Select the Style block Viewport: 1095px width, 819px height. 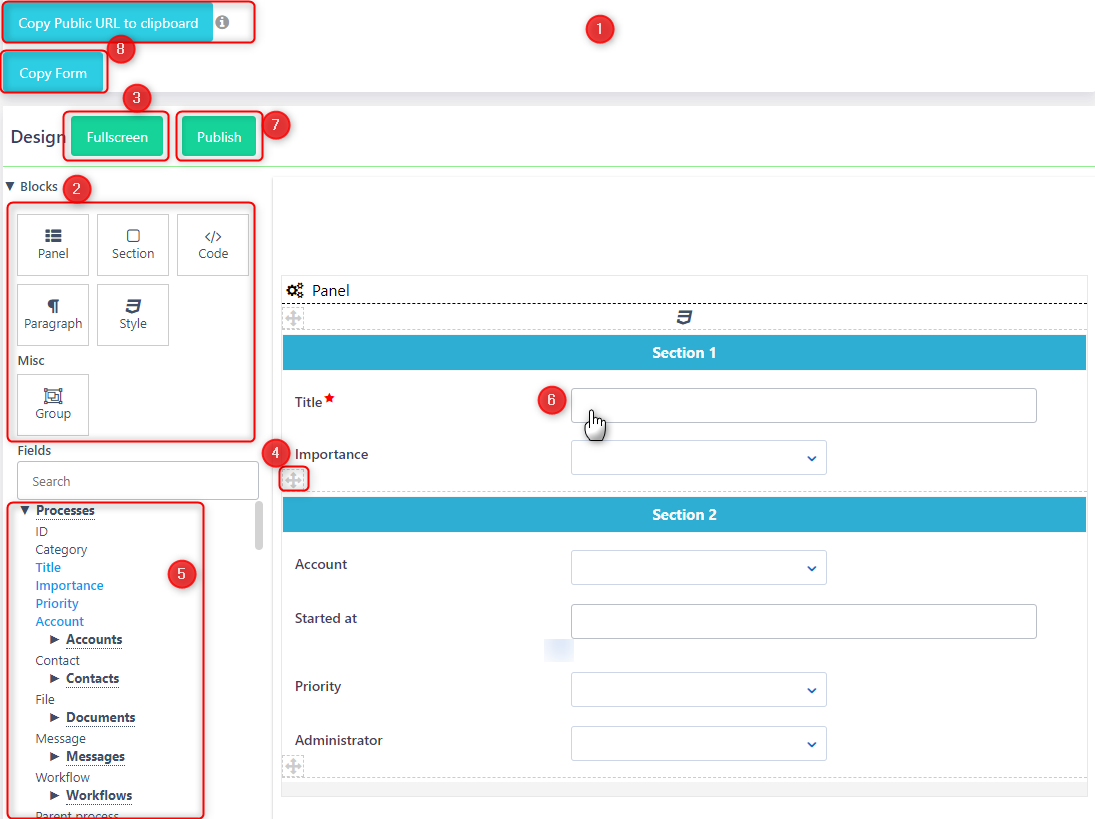coord(133,315)
